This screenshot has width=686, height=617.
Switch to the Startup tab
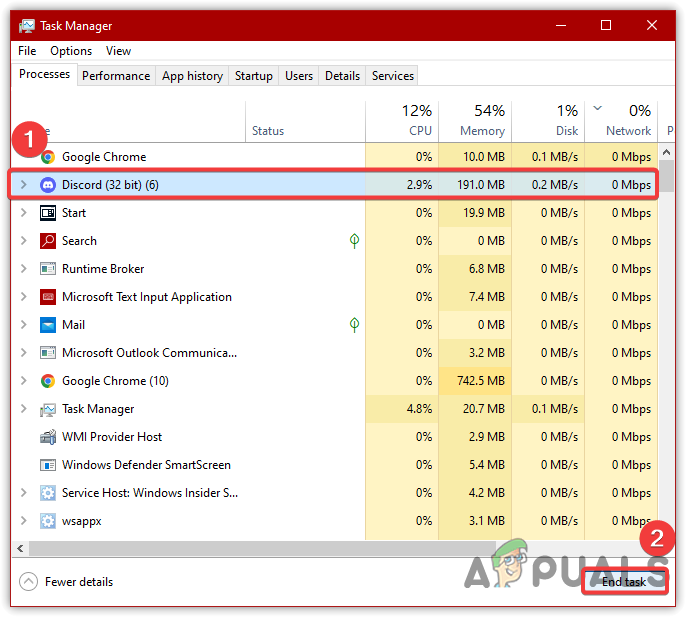click(x=254, y=76)
